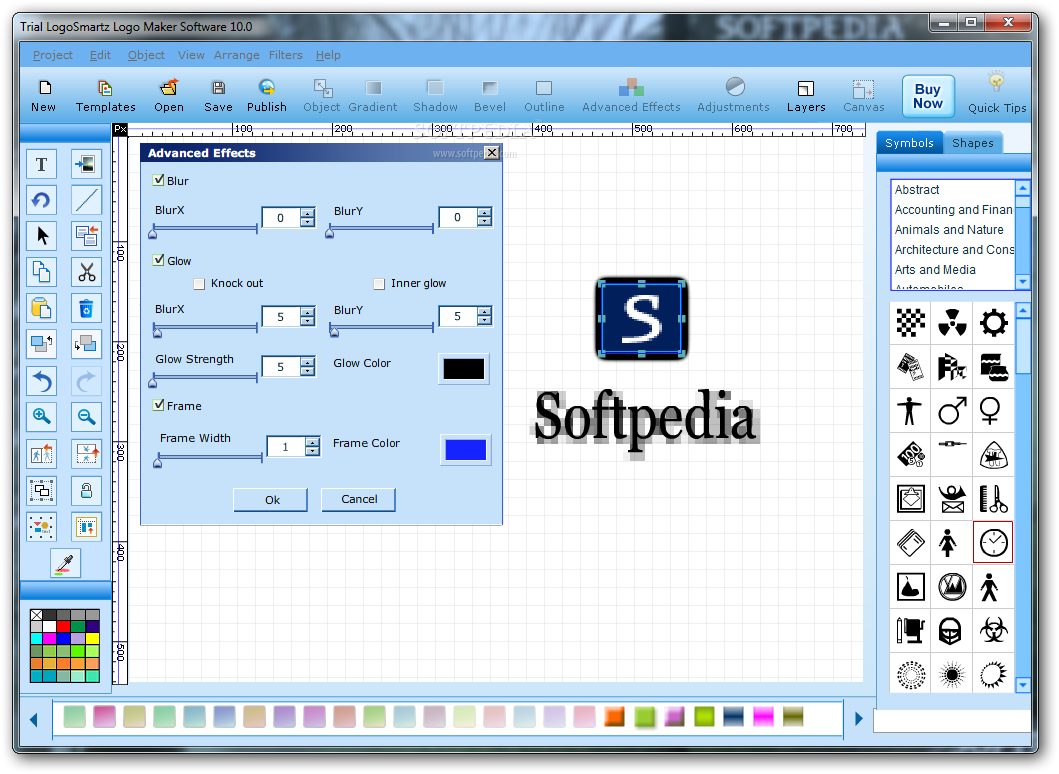Click the Glow Strength slider track
This screenshot has width=1059, height=774.
(205, 378)
